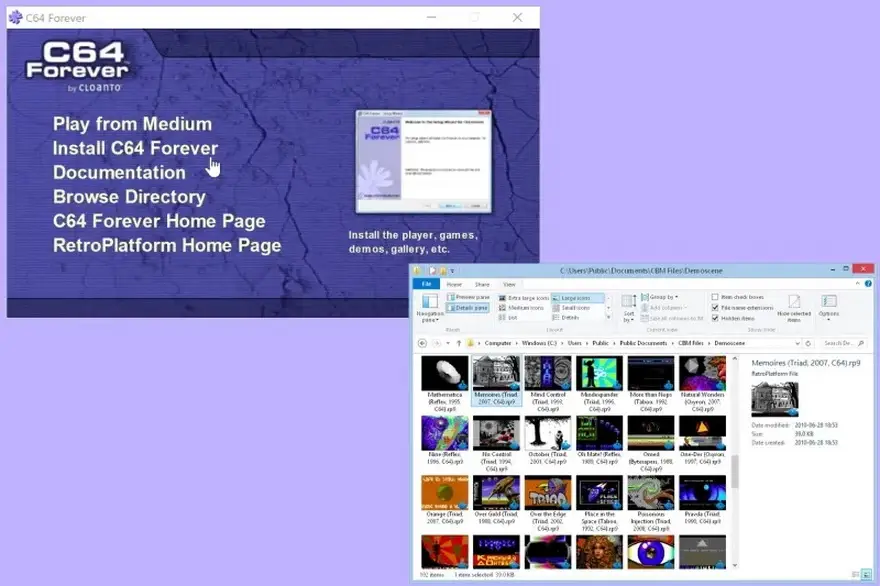
Task: Click Users in the address breadcrumb
Action: click(x=574, y=343)
